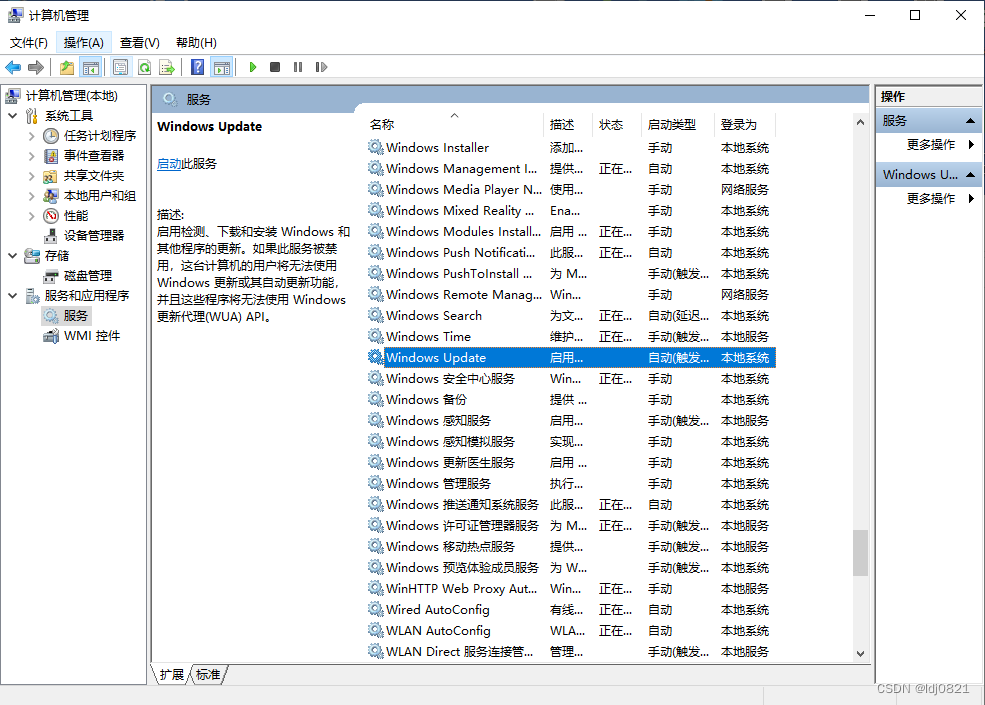Sort by the 启动类型 column header

(x=677, y=124)
